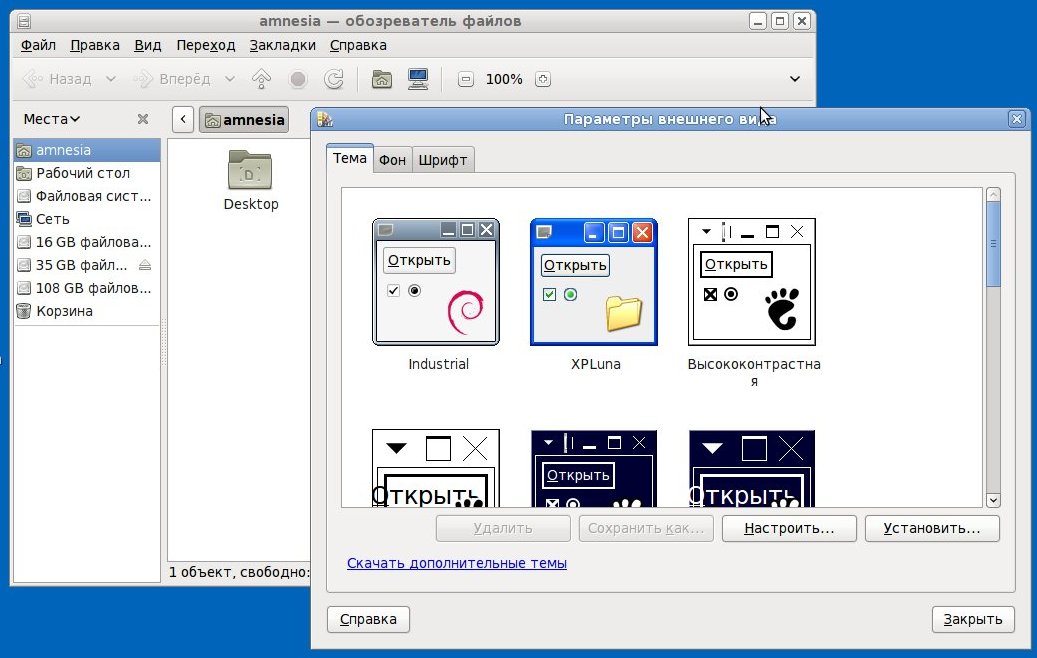
Task: Open the Места sidebar mode dropdown
Action: [x=52, y=119]
